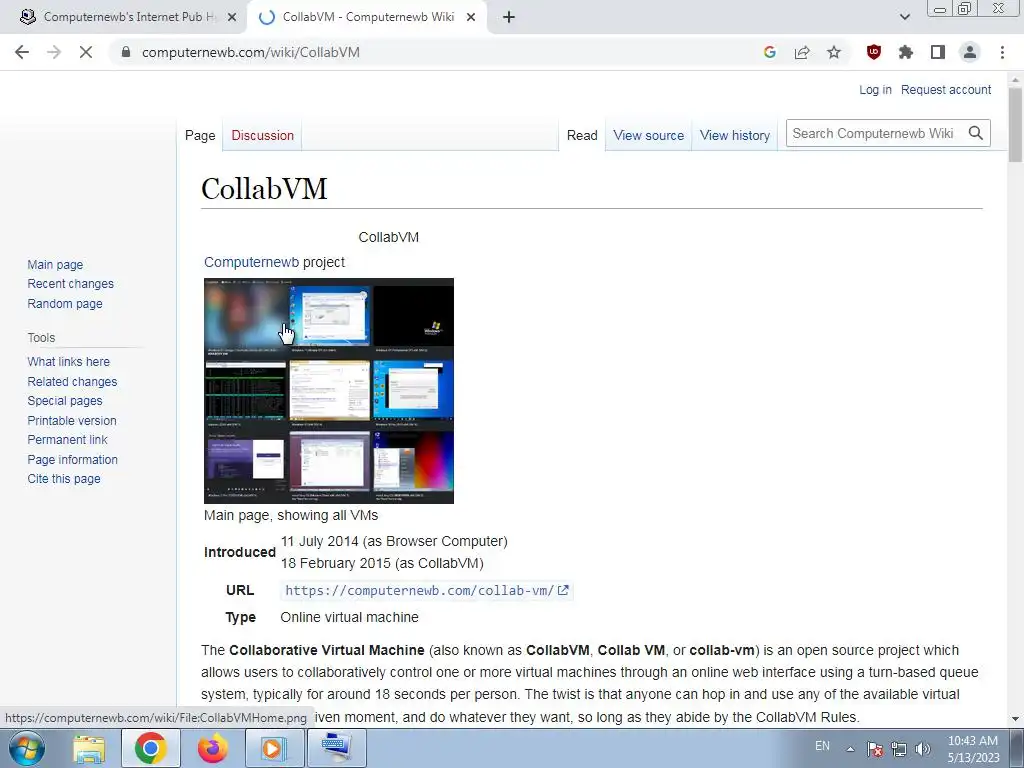Screen dimensions: 1024x768
Task: Click the address bar URL
Action: click(x=251, y=52)
